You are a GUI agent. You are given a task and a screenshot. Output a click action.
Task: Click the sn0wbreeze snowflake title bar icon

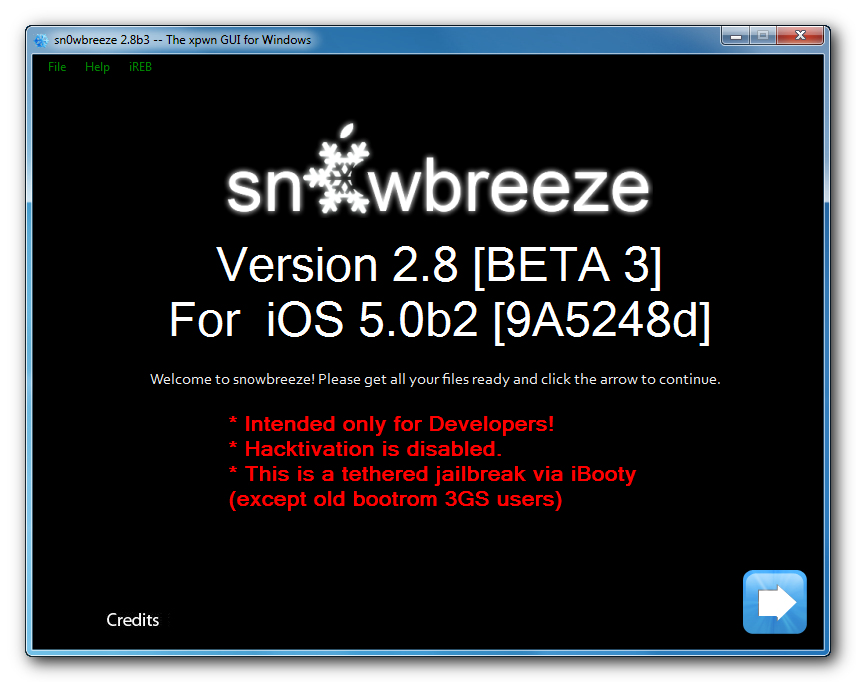[41, 40]
